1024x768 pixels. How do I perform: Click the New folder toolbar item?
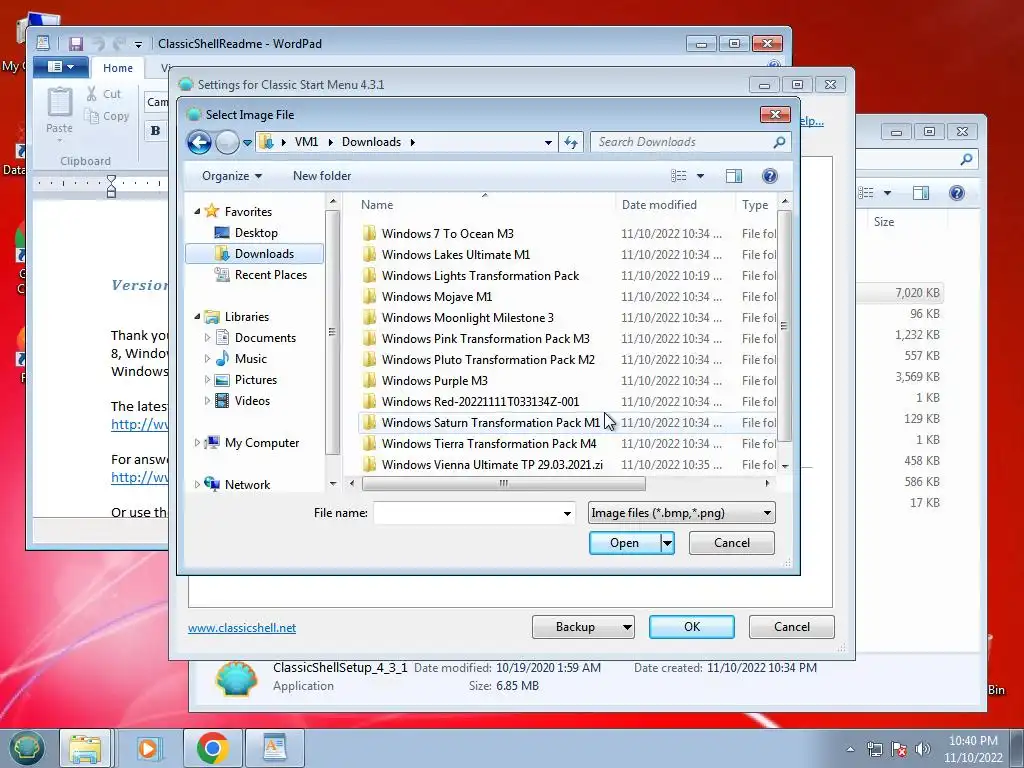pos(322,176)
